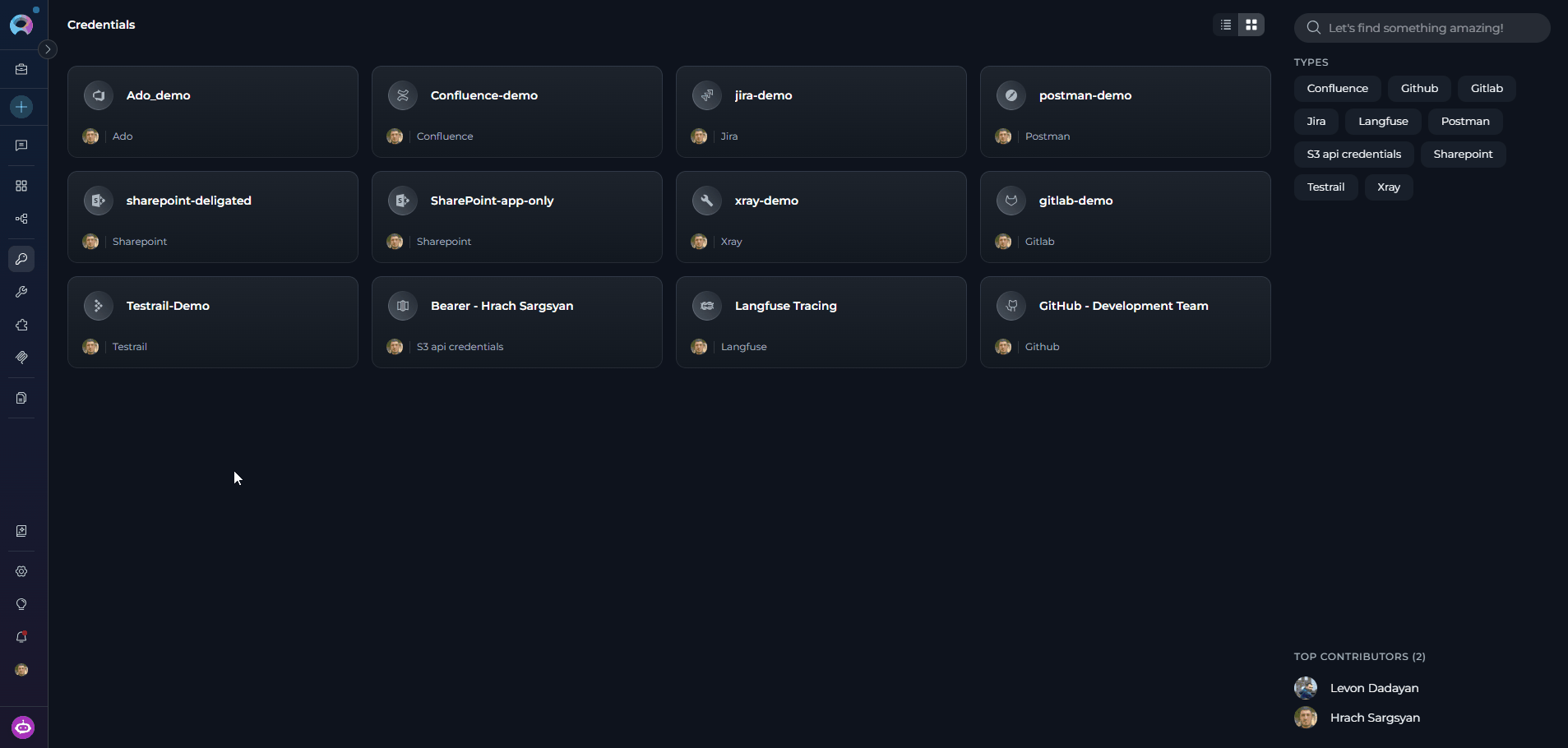Switch to grid card view
Screen dimensions: 1568x748
[1251, 25]
